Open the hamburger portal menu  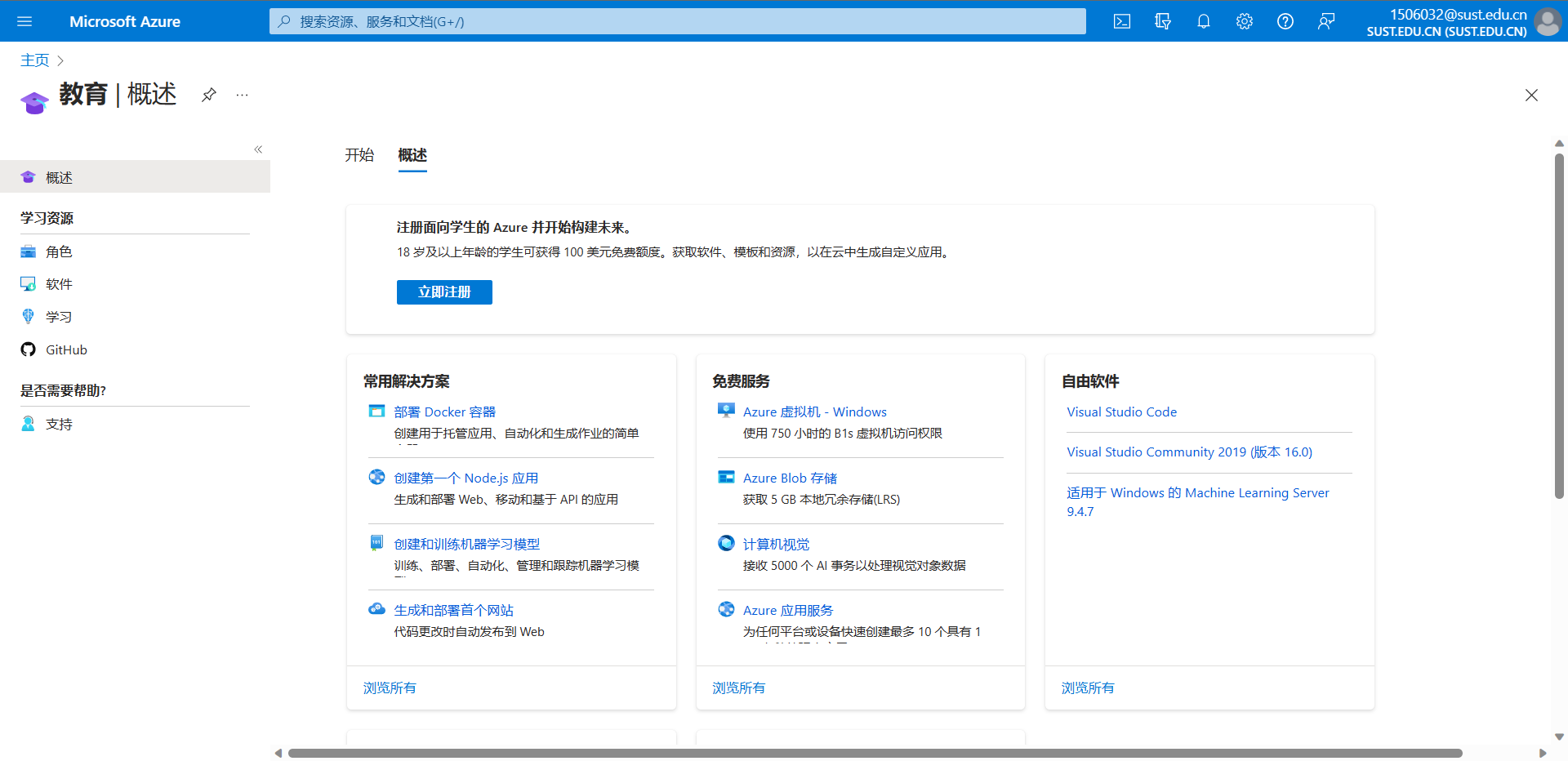[24, 21]
